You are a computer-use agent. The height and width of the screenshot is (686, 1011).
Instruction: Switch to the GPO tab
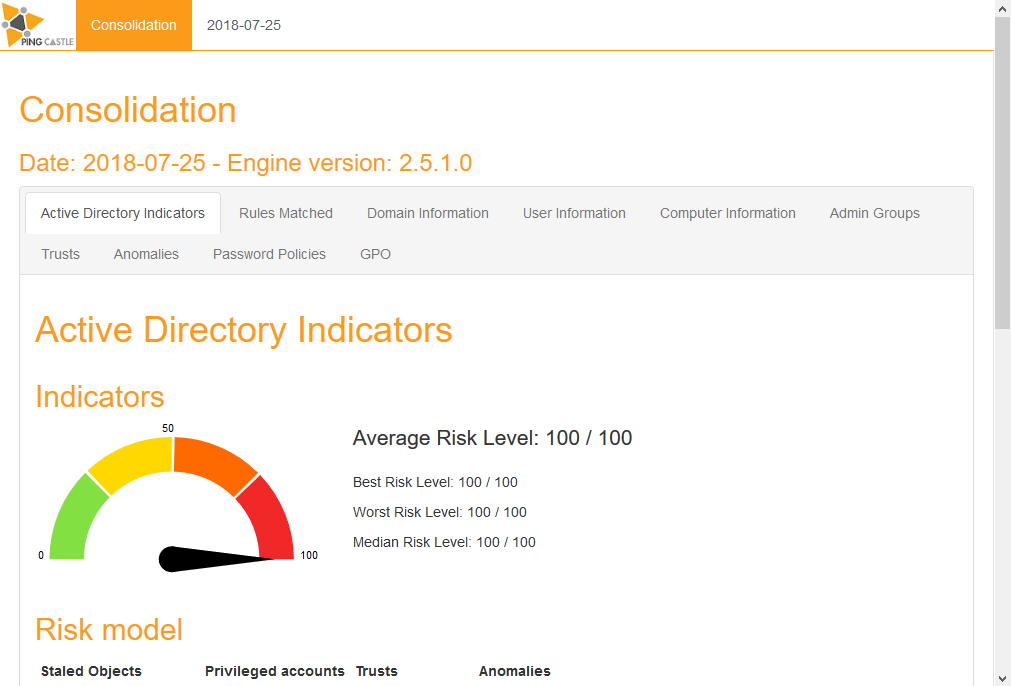375,254
